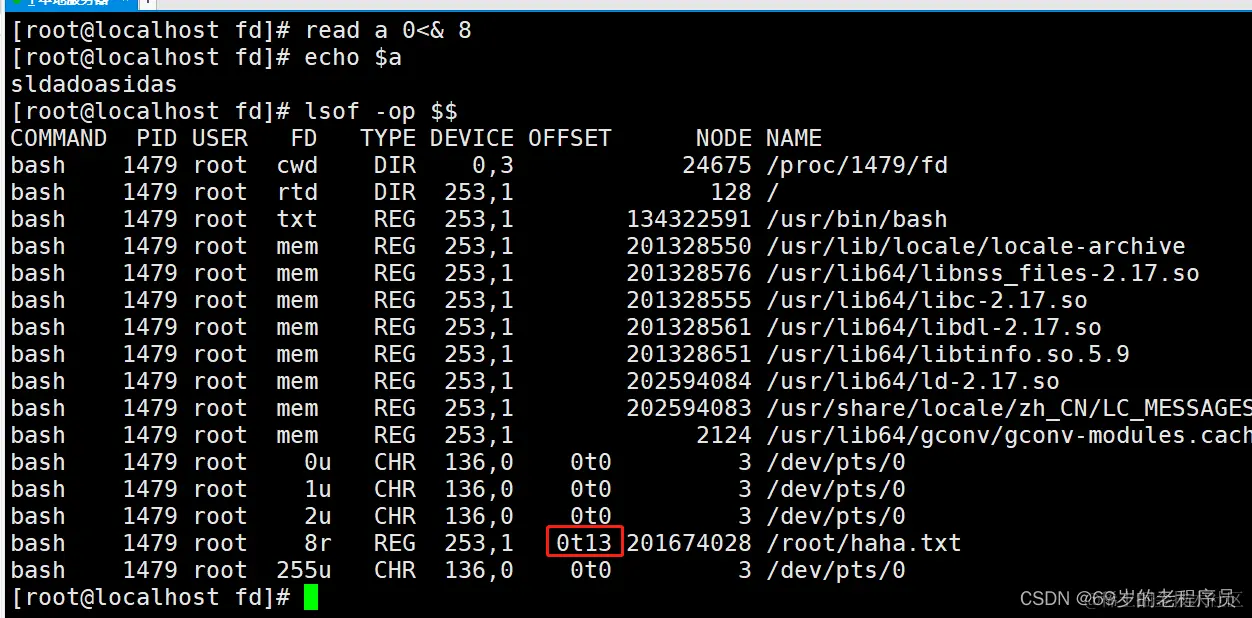This screenshot has height=618, width=1252.
Task: Click the 'cwd' file descriptor entry
Action: [297, 166]
